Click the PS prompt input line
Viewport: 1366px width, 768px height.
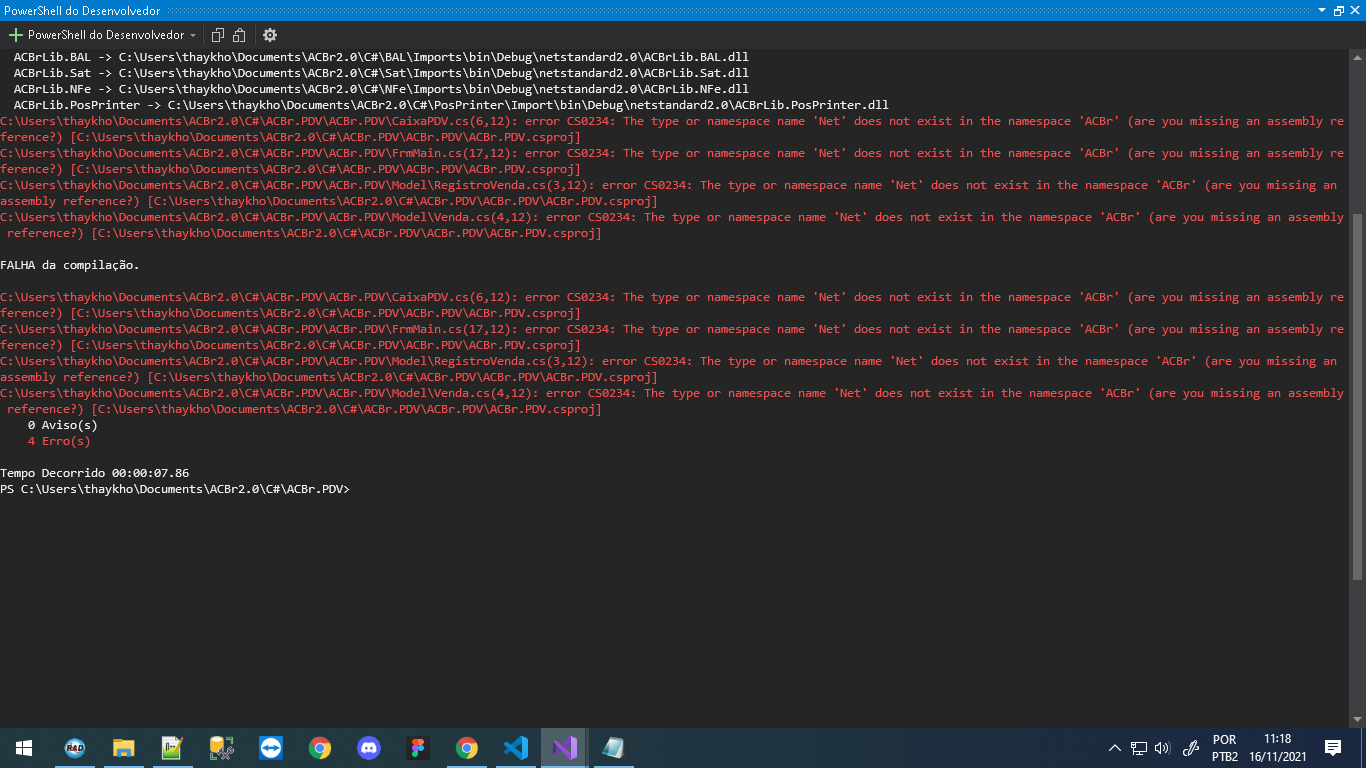pos(175,489)
